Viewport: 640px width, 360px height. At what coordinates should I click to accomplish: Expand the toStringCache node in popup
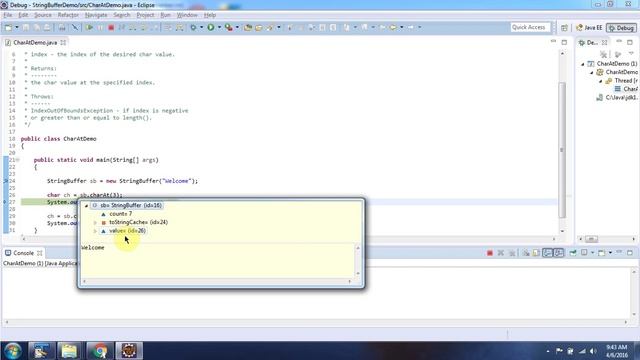[x=95, y=222]
